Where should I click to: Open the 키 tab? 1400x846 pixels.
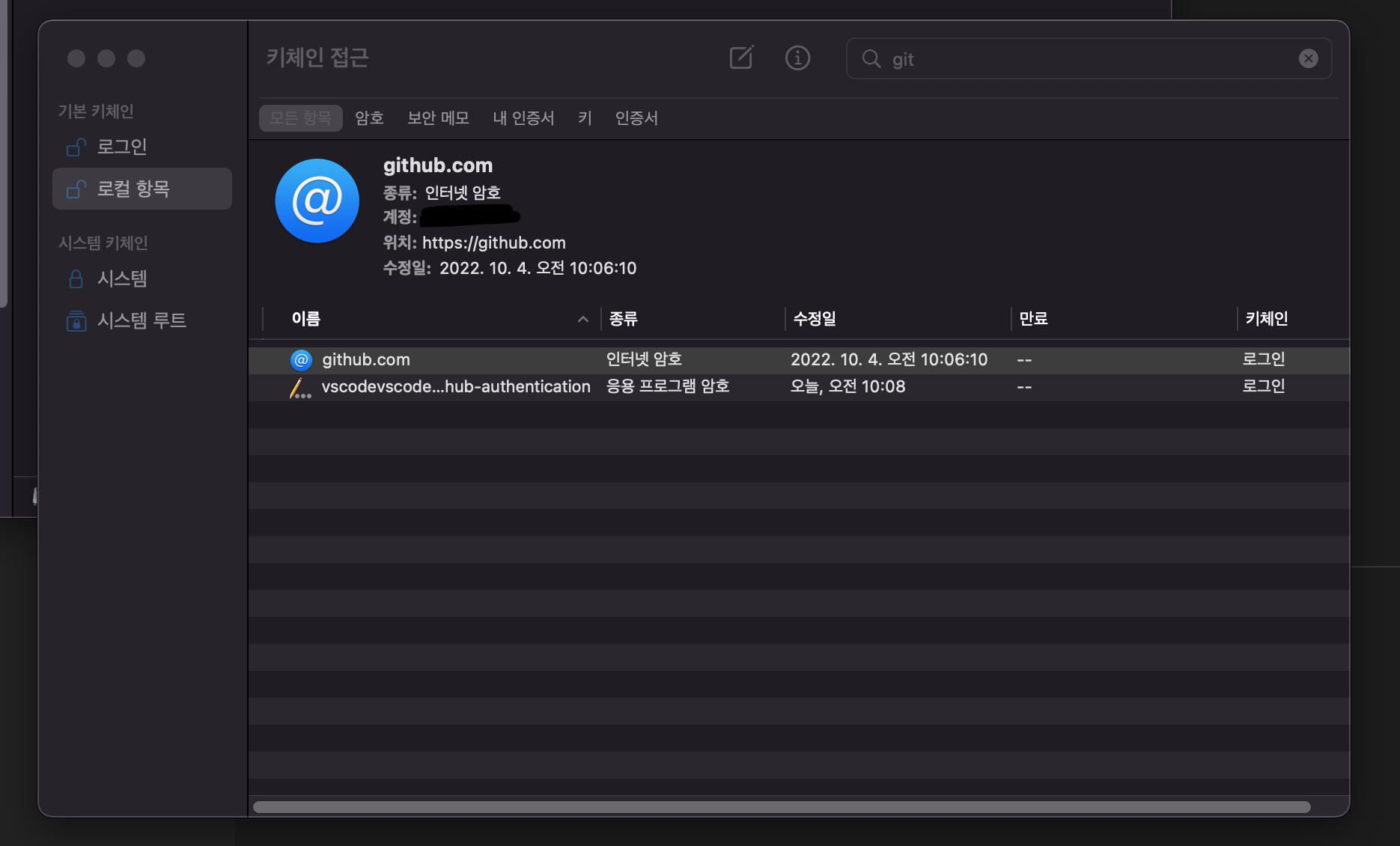tap(585, 118)
